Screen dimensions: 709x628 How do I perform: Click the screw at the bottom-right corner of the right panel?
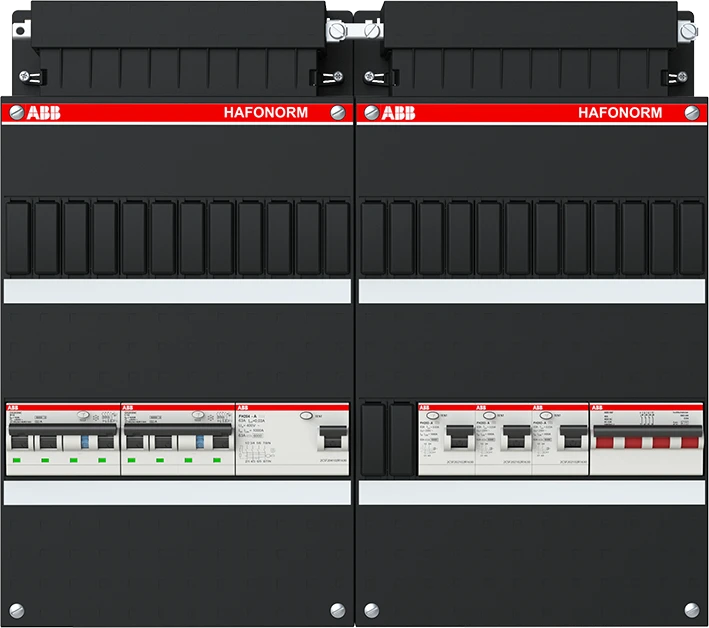coord(690,609)
